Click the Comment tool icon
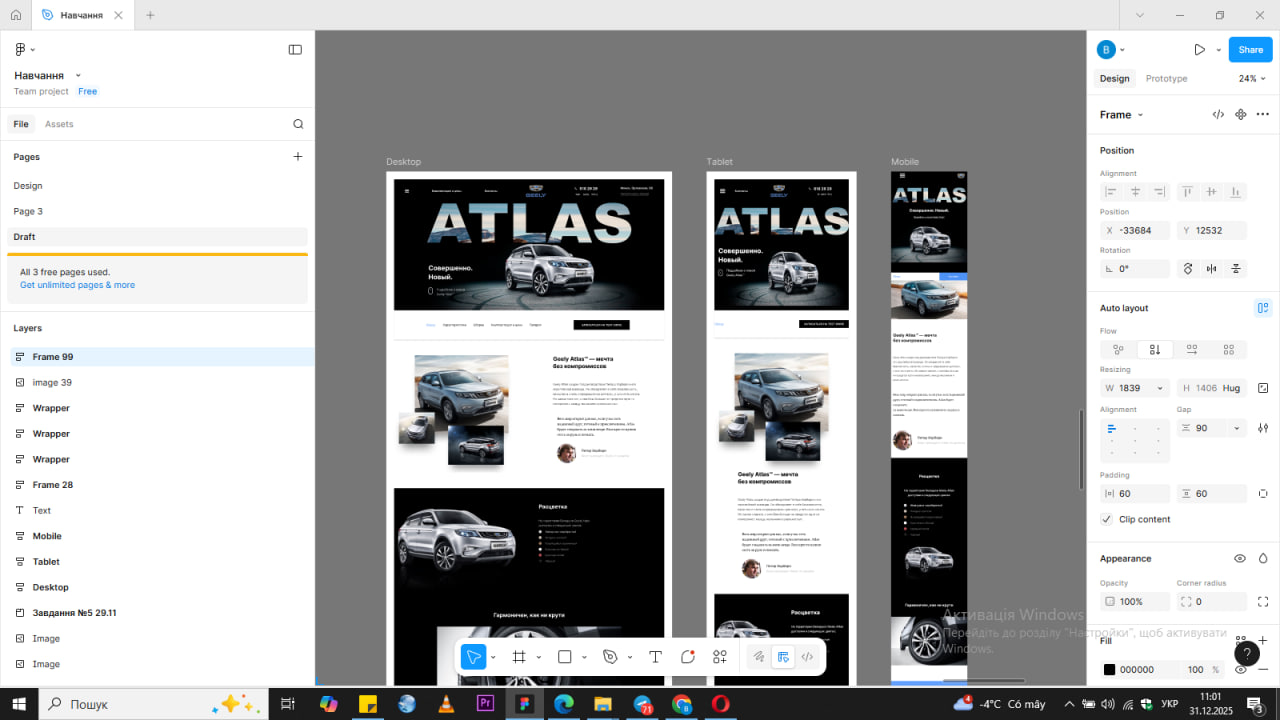Image resolution: width=1280 pixels, height=720 pixels. click(688, 657)
